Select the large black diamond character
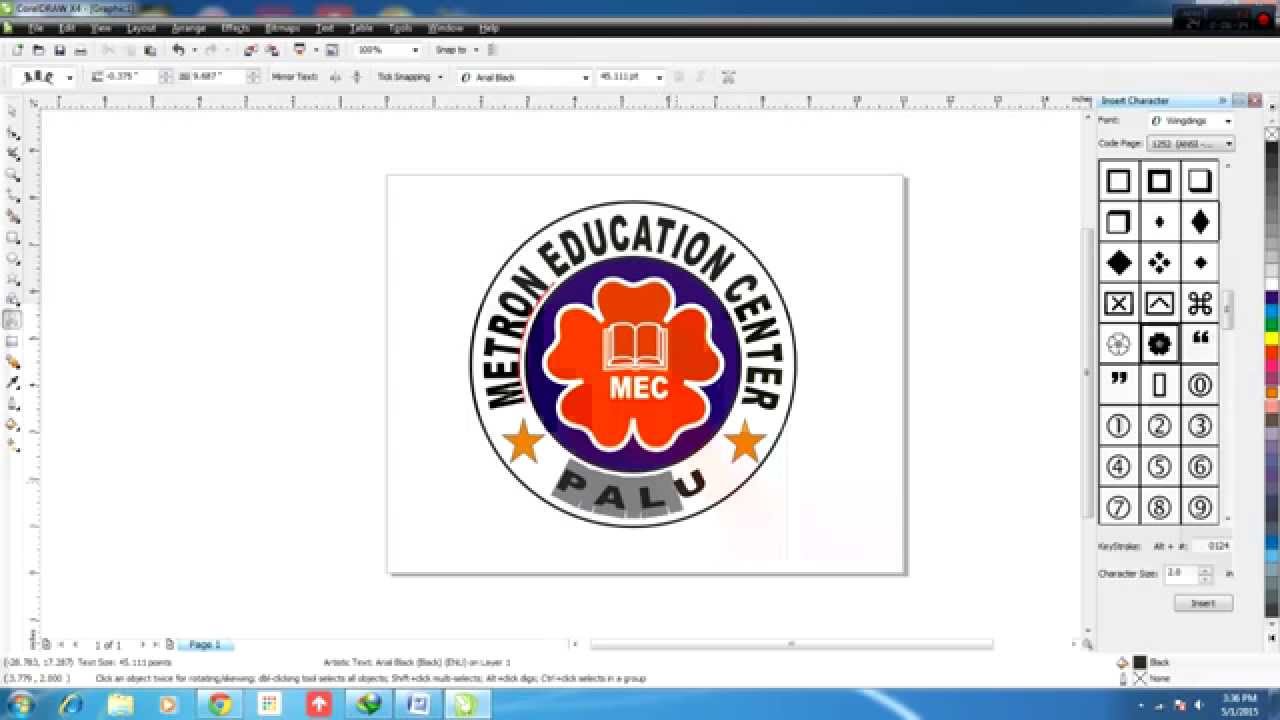 (1119, 263)
